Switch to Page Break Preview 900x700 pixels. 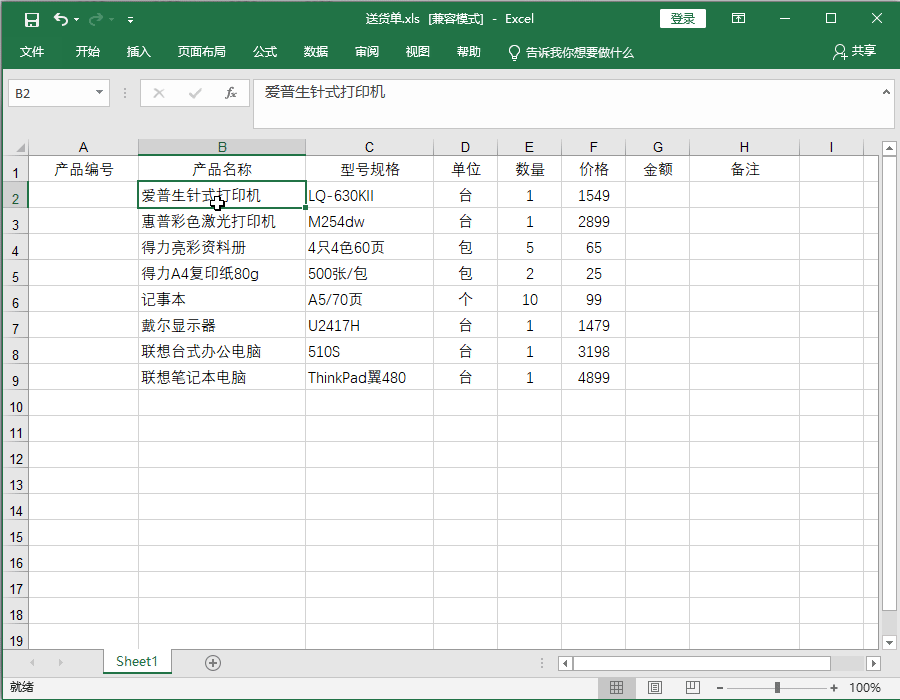click(x=693, y=687)
